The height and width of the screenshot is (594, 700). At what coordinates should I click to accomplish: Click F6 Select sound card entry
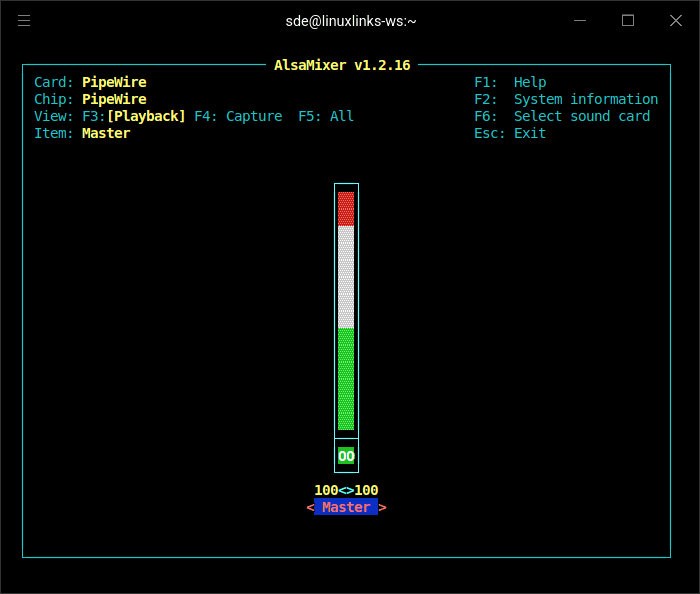[x=562, y=116]
